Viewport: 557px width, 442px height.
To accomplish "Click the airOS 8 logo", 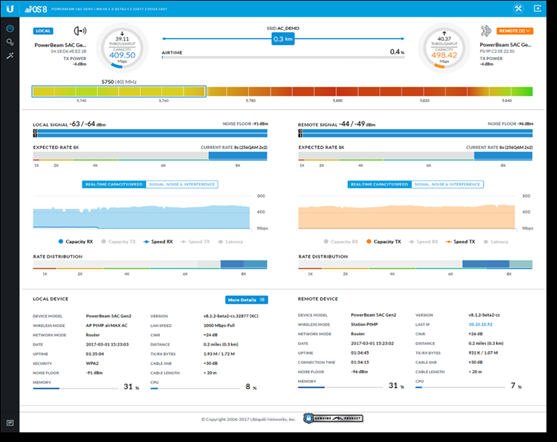I will [x=36, y=9].
